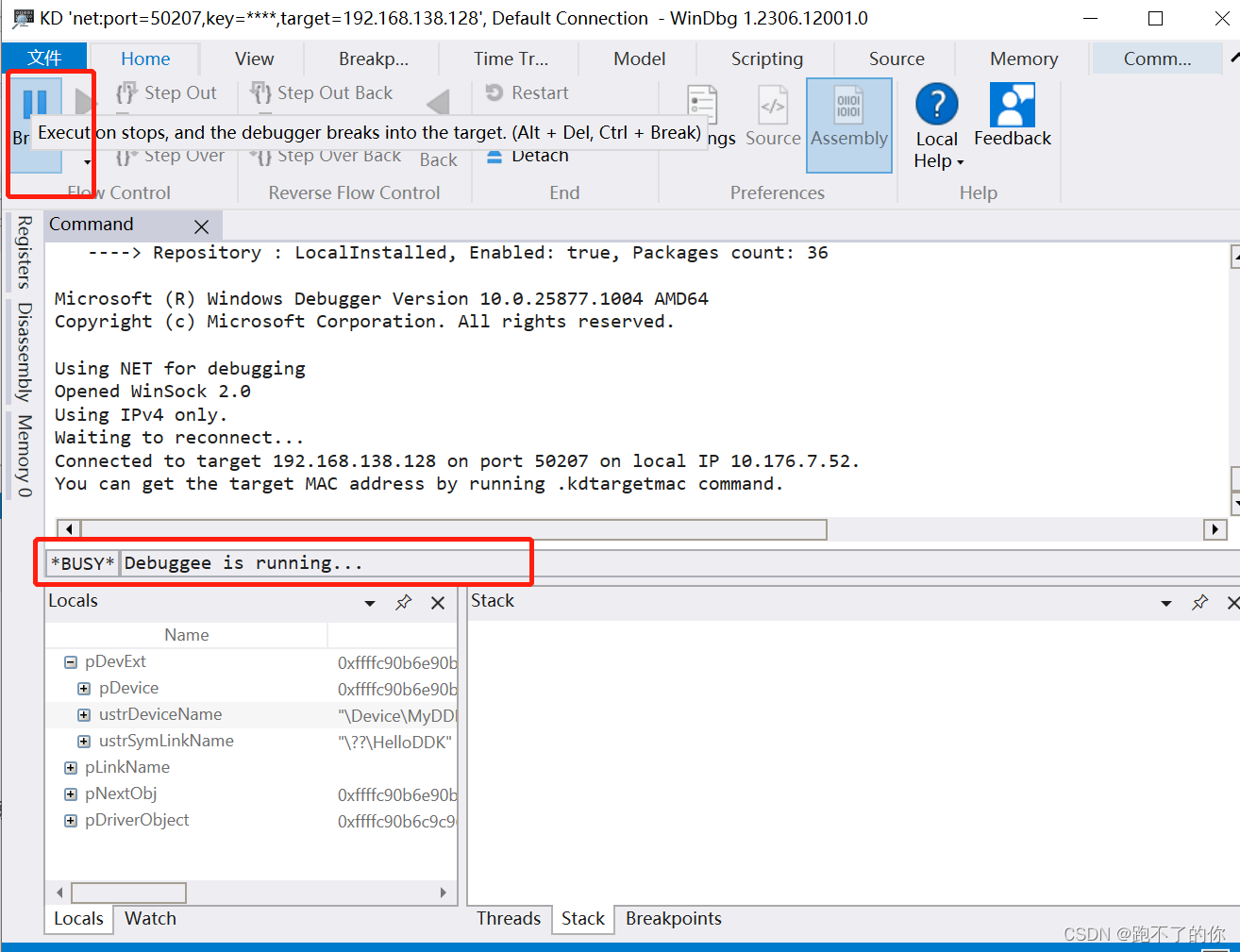
Task: Click the Name column header in Locals
Action: click(x=187, y=635)
